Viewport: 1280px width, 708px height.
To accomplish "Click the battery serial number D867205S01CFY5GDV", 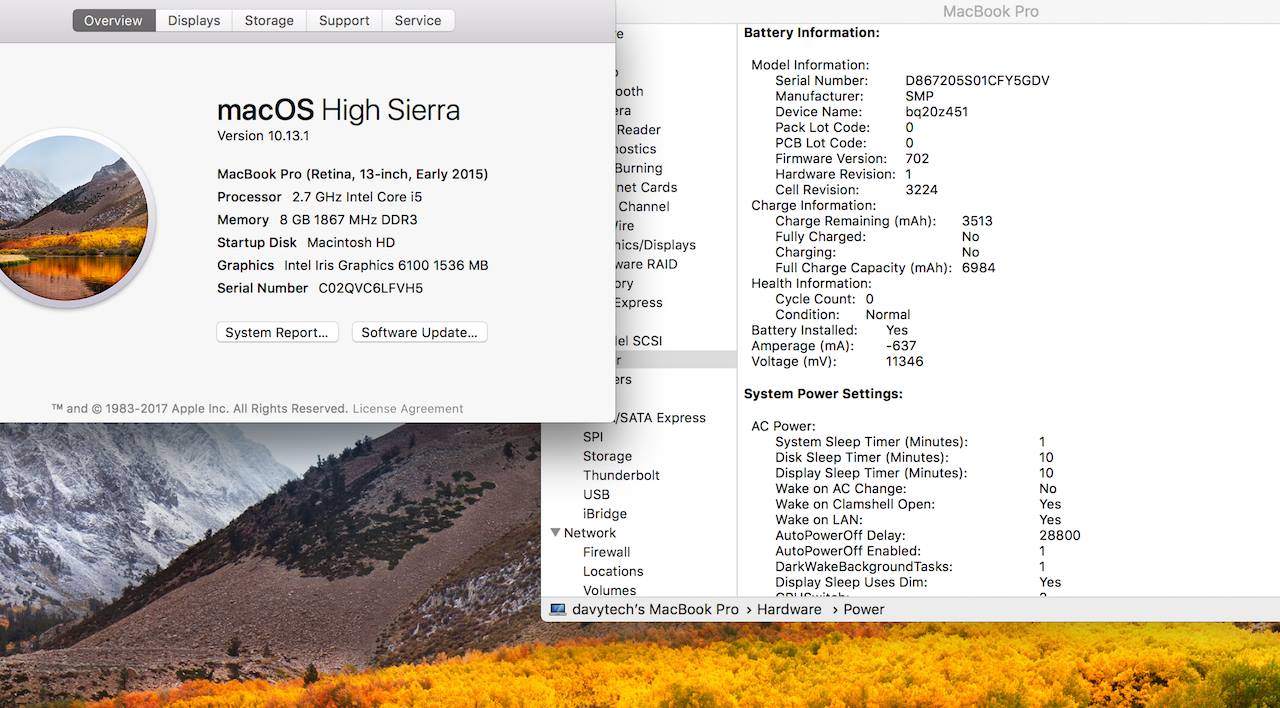I will 977,81.
